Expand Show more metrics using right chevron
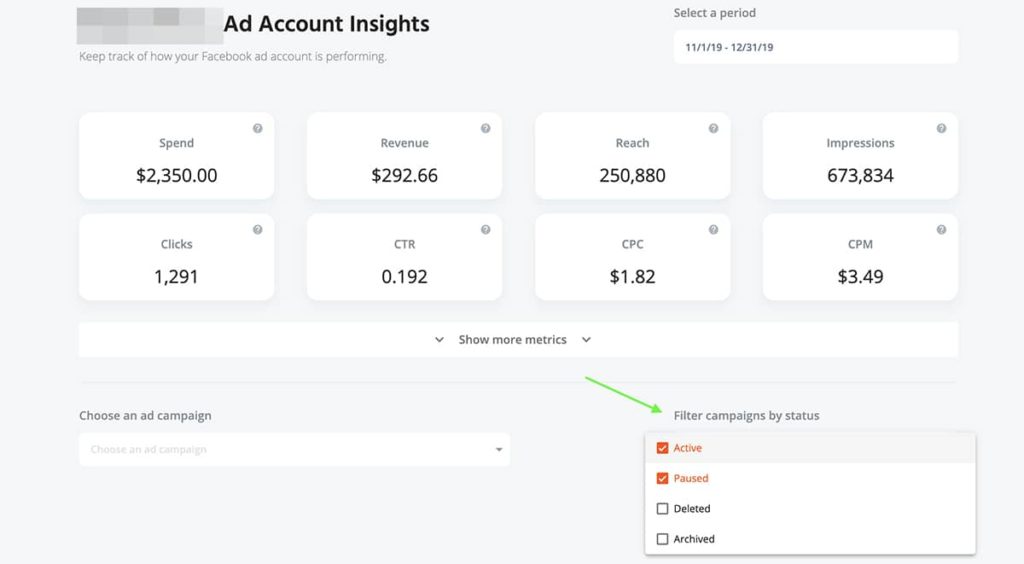The image size is (1024, 564). 586,340
